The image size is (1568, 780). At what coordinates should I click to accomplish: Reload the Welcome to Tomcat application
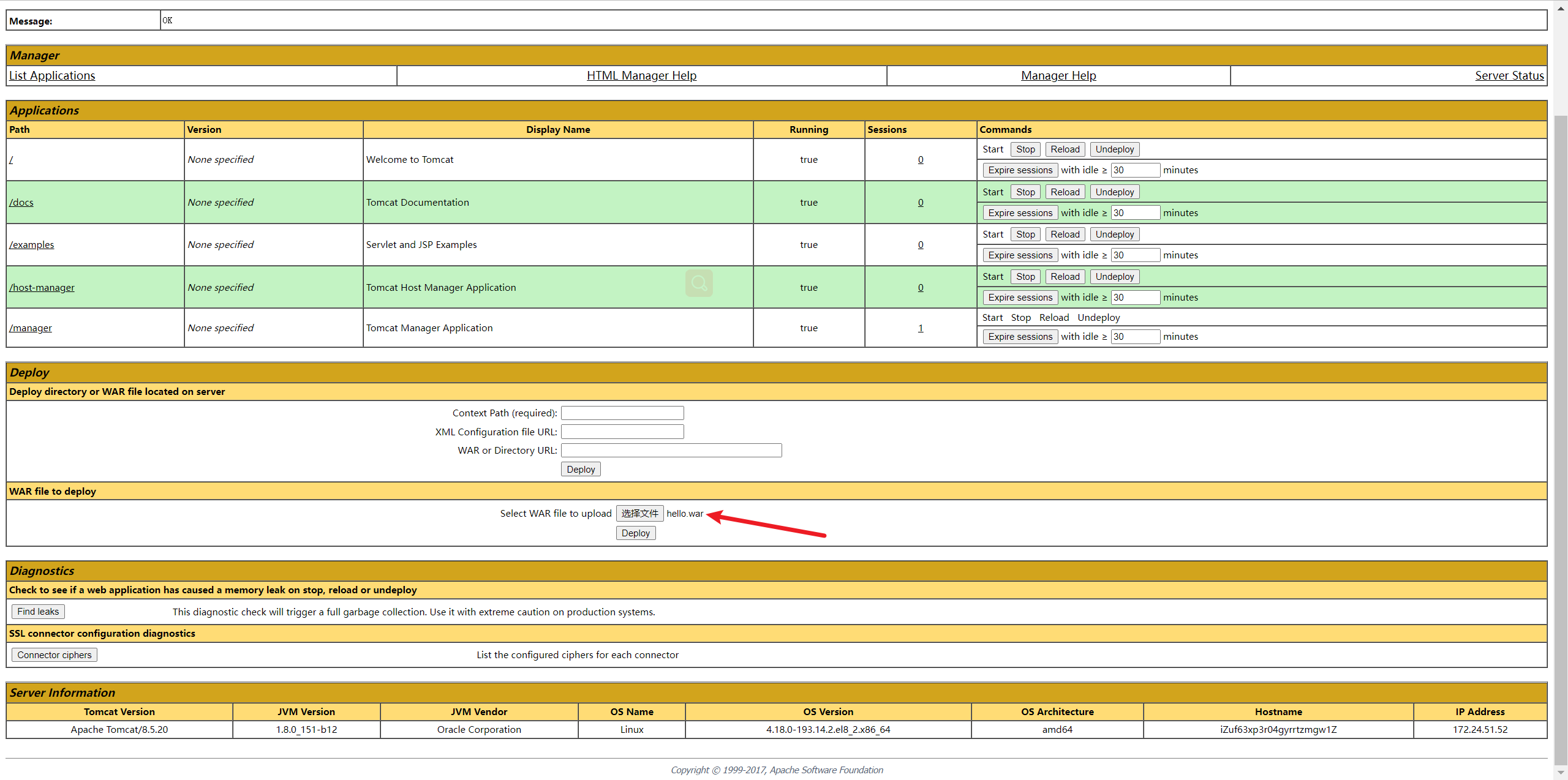(x=1065, y=149)
